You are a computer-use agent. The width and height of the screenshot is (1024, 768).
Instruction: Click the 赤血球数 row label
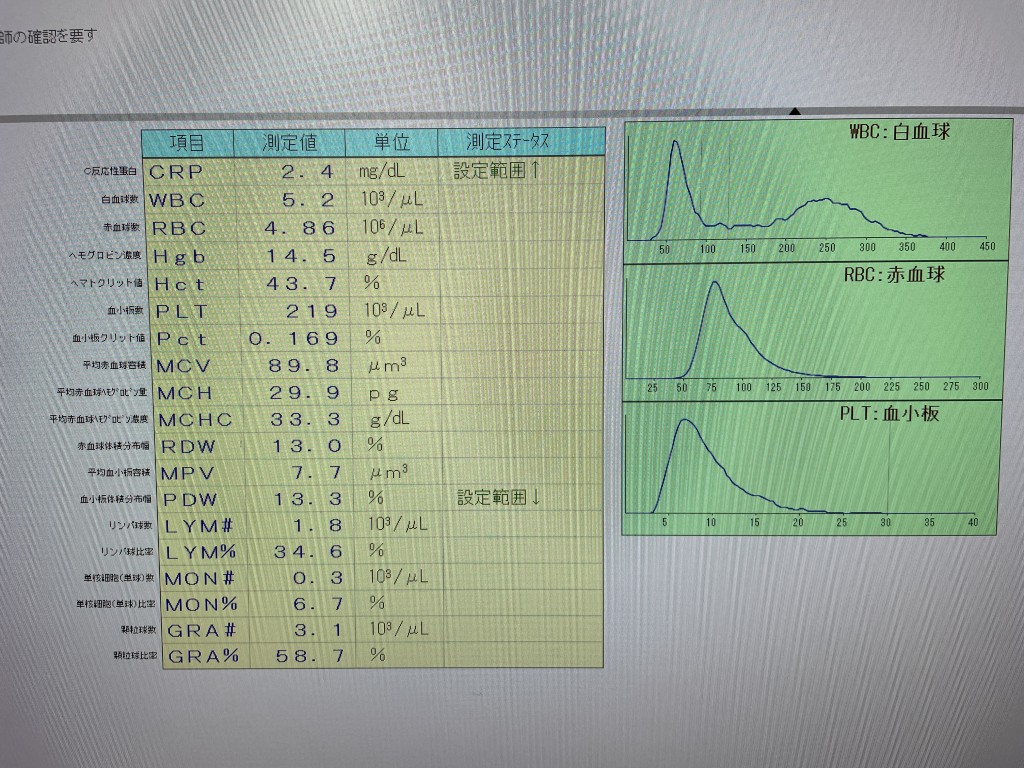(x=121, y=227)
